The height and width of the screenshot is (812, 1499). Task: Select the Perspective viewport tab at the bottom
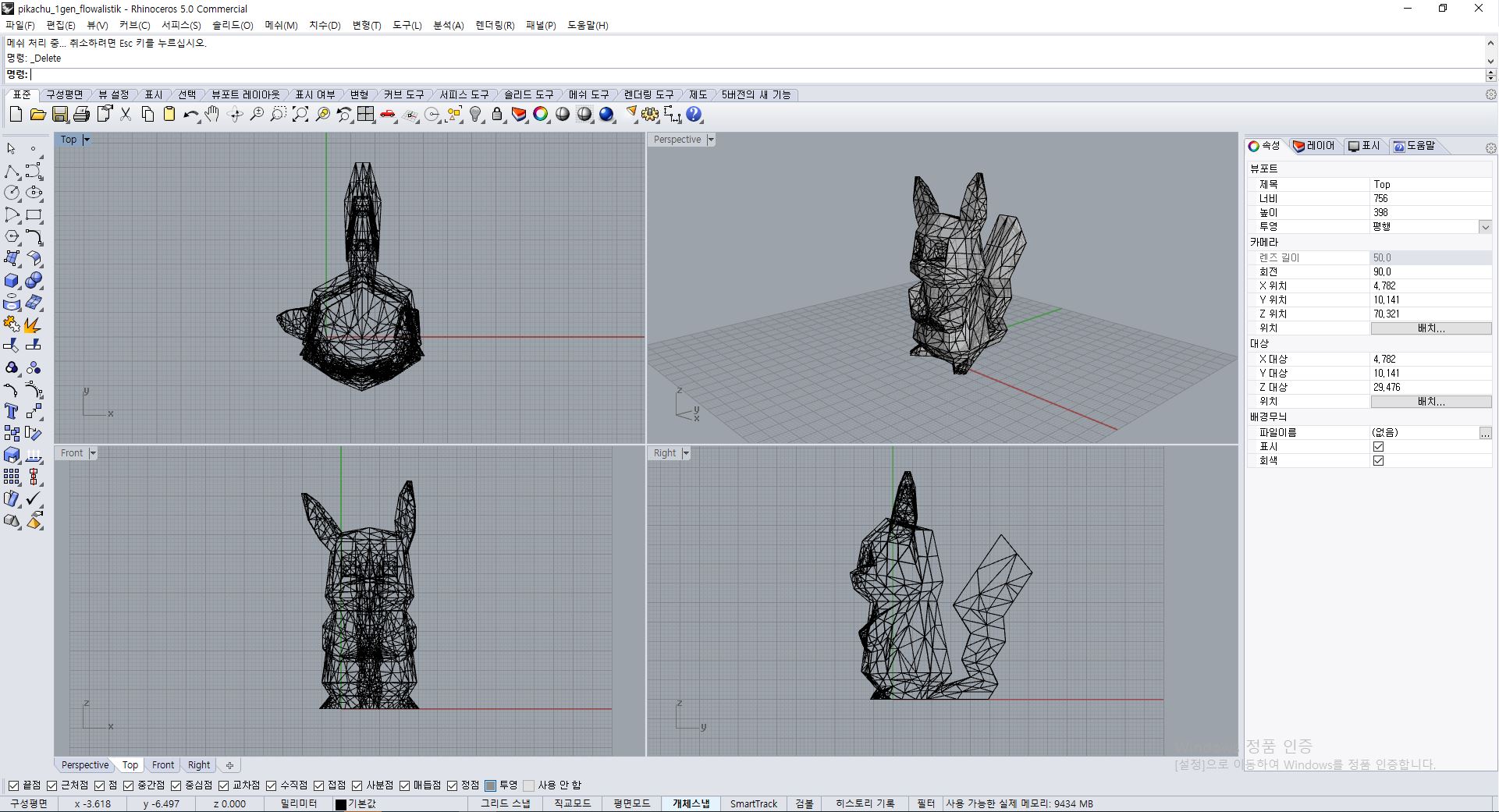pos(85,765)
